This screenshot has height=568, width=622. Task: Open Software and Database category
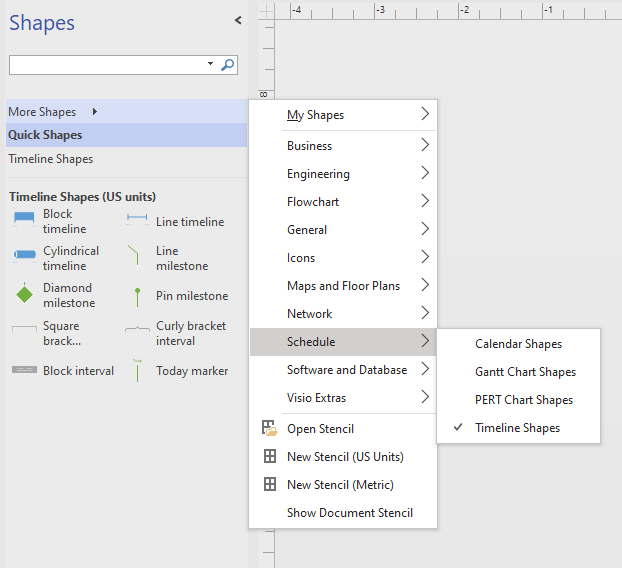(x=343, y=370)
